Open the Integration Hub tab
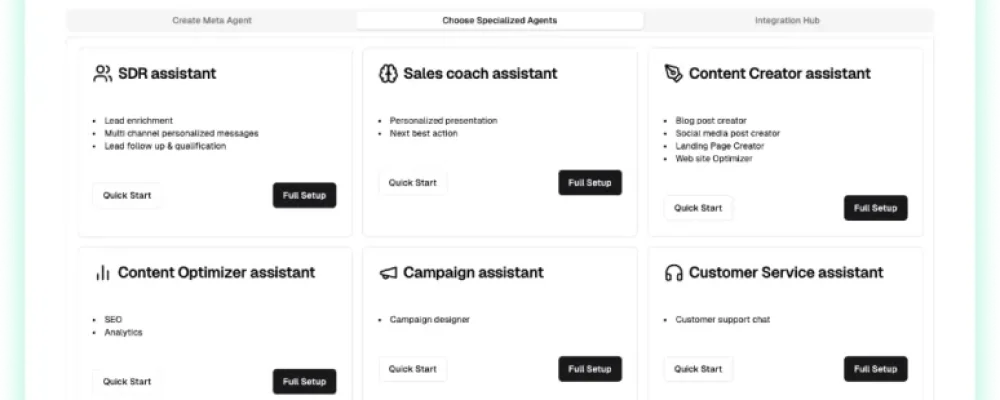Viewport: 1000px width, 400px height. tap(787, 20)
